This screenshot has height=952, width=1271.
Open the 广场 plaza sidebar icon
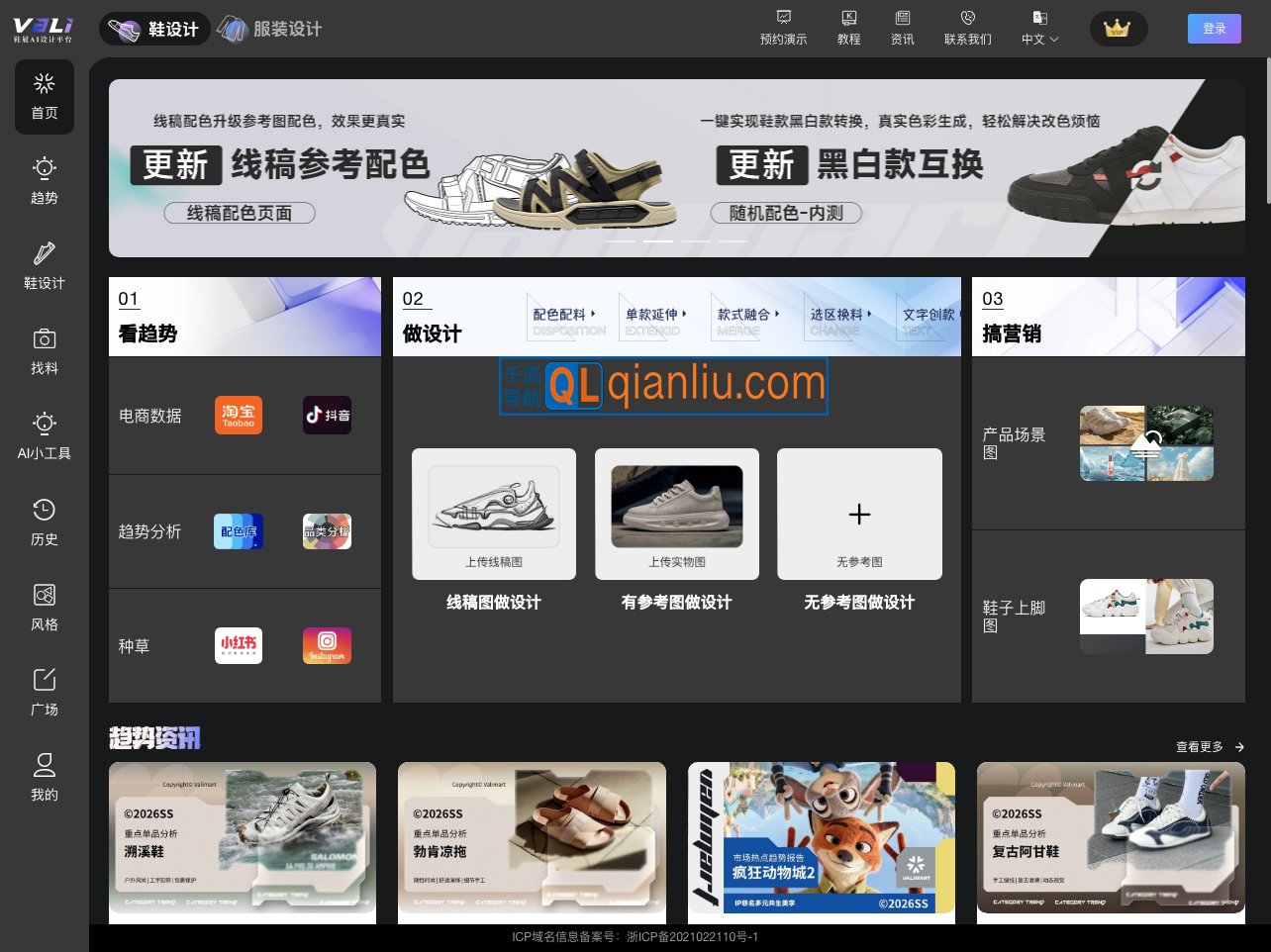pyautogui.click(x=44, y=693)
